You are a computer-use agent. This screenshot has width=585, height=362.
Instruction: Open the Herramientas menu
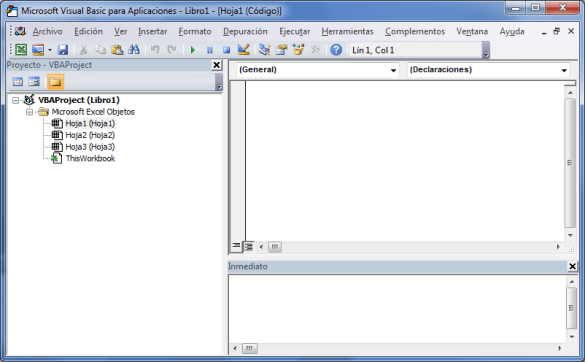click(x=347, y=31)
